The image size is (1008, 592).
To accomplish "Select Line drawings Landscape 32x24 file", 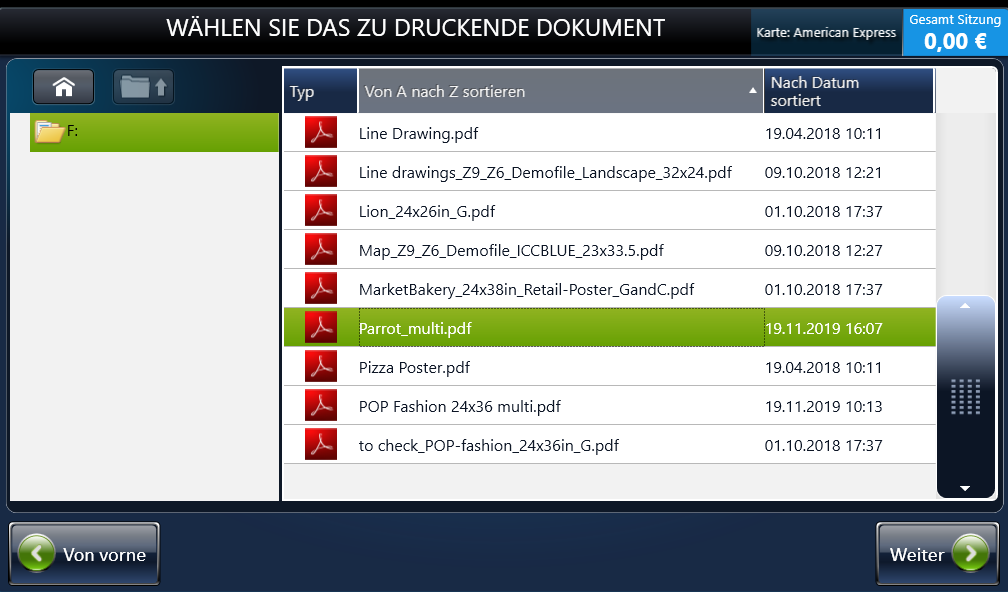I will point(545,172).
